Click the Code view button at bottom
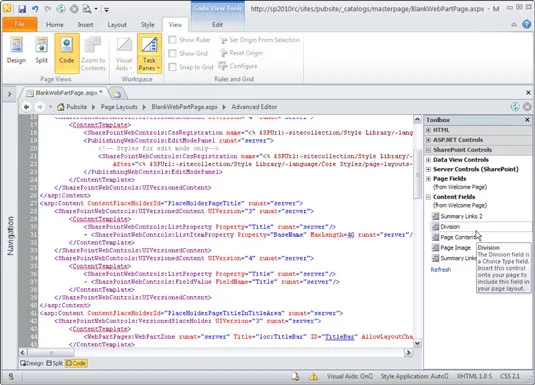The width and height of the screenshot is (535, 385). pos(76,363)
